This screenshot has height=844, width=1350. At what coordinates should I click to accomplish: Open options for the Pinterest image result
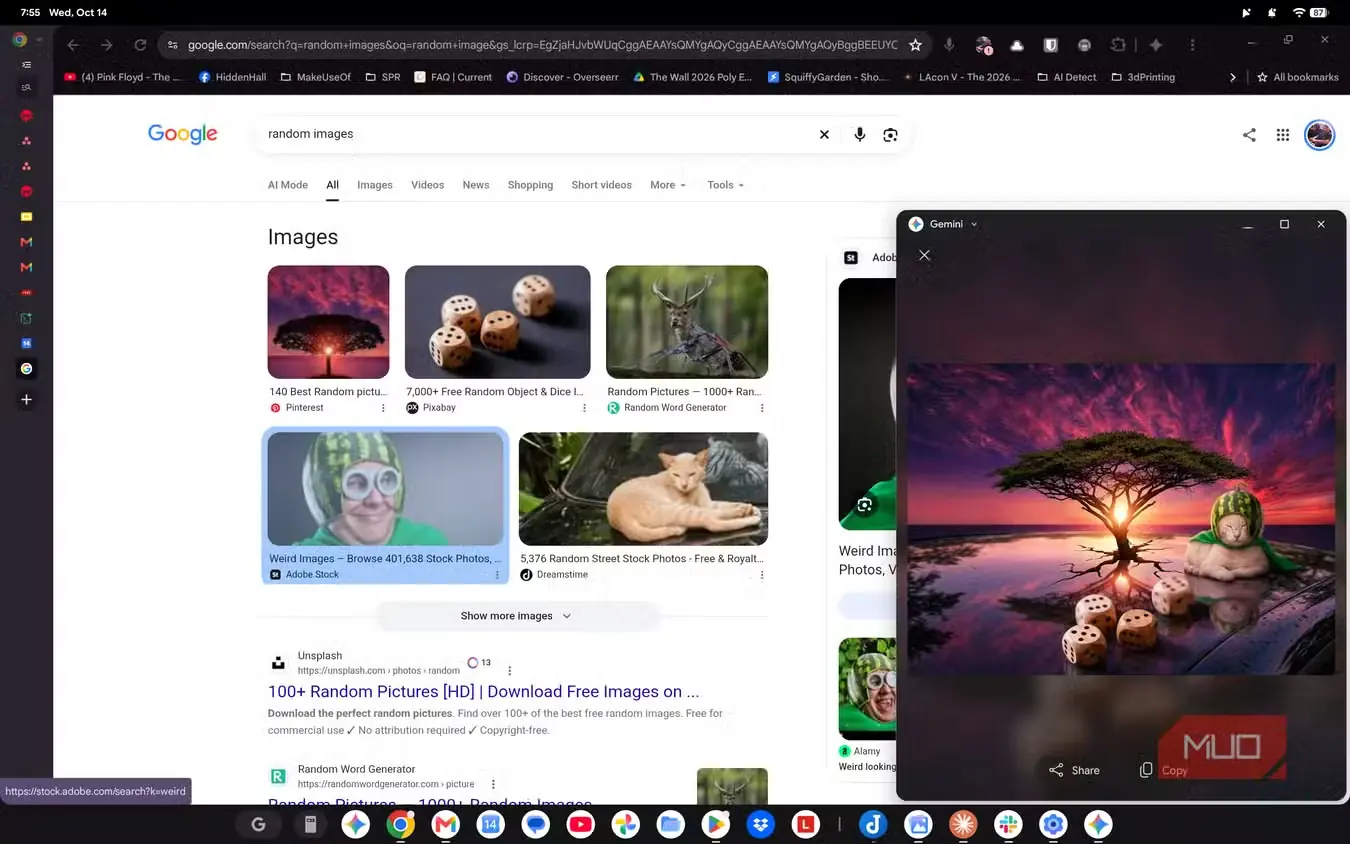(383, 408)
